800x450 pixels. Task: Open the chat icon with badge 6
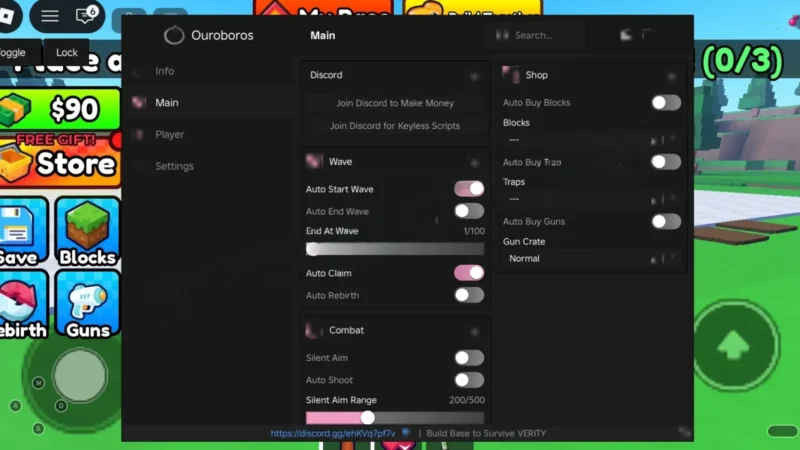86,15
